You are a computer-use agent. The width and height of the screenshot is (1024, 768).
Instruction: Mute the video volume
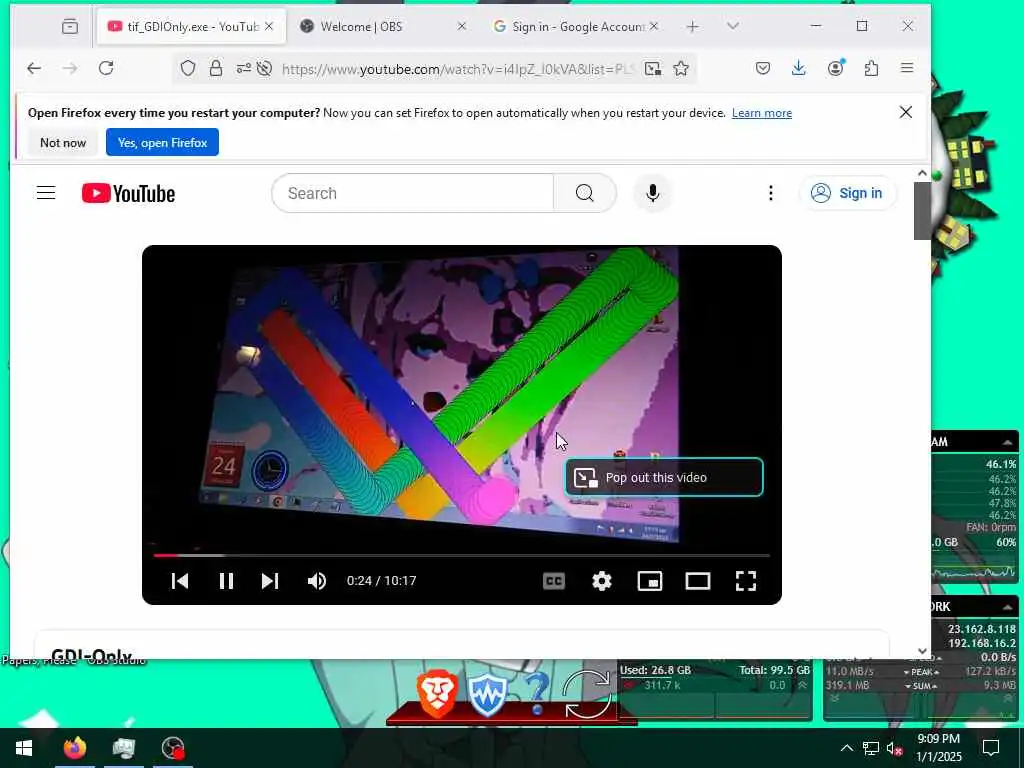[x=317, y=581]
